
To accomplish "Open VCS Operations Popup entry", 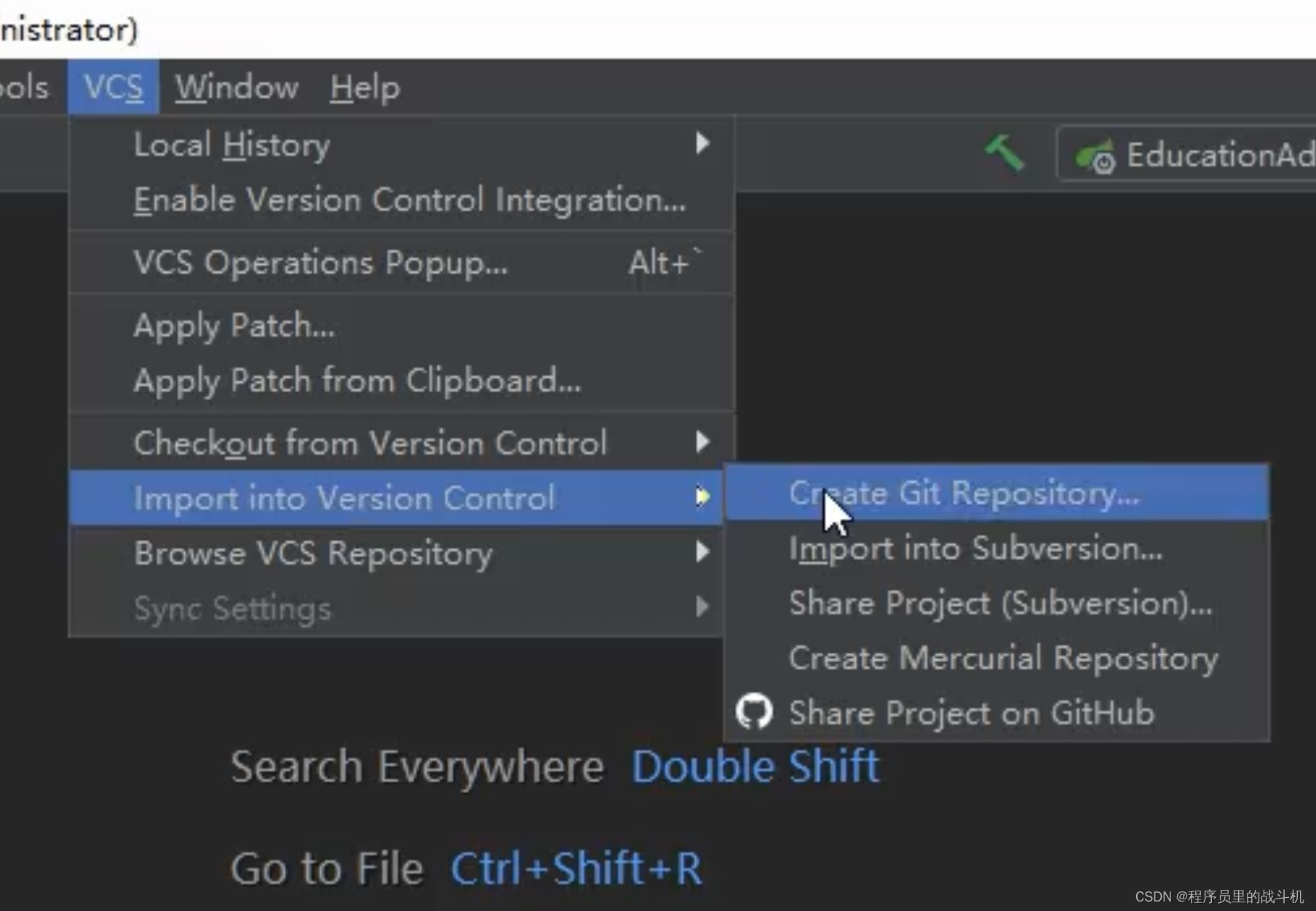I will click(x=401, y=262).
